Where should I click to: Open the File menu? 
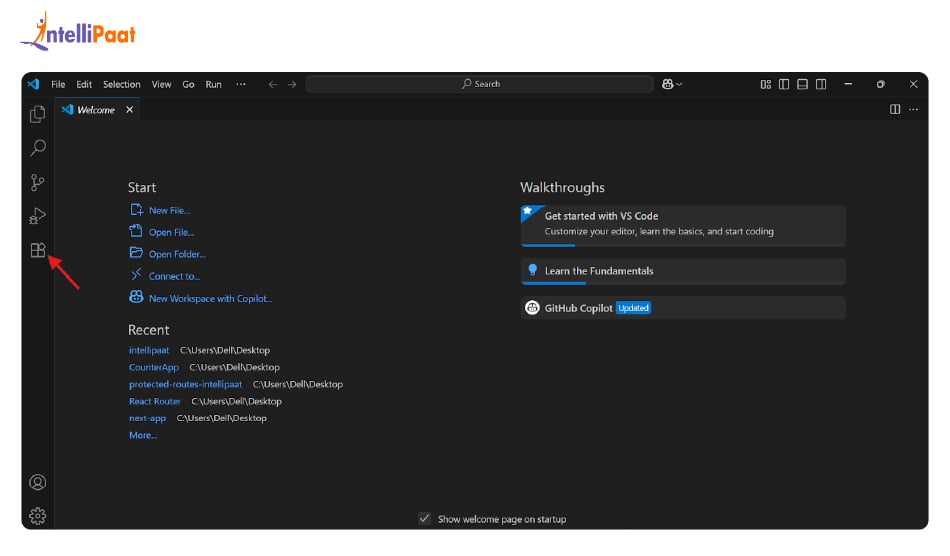coord(58,84)
